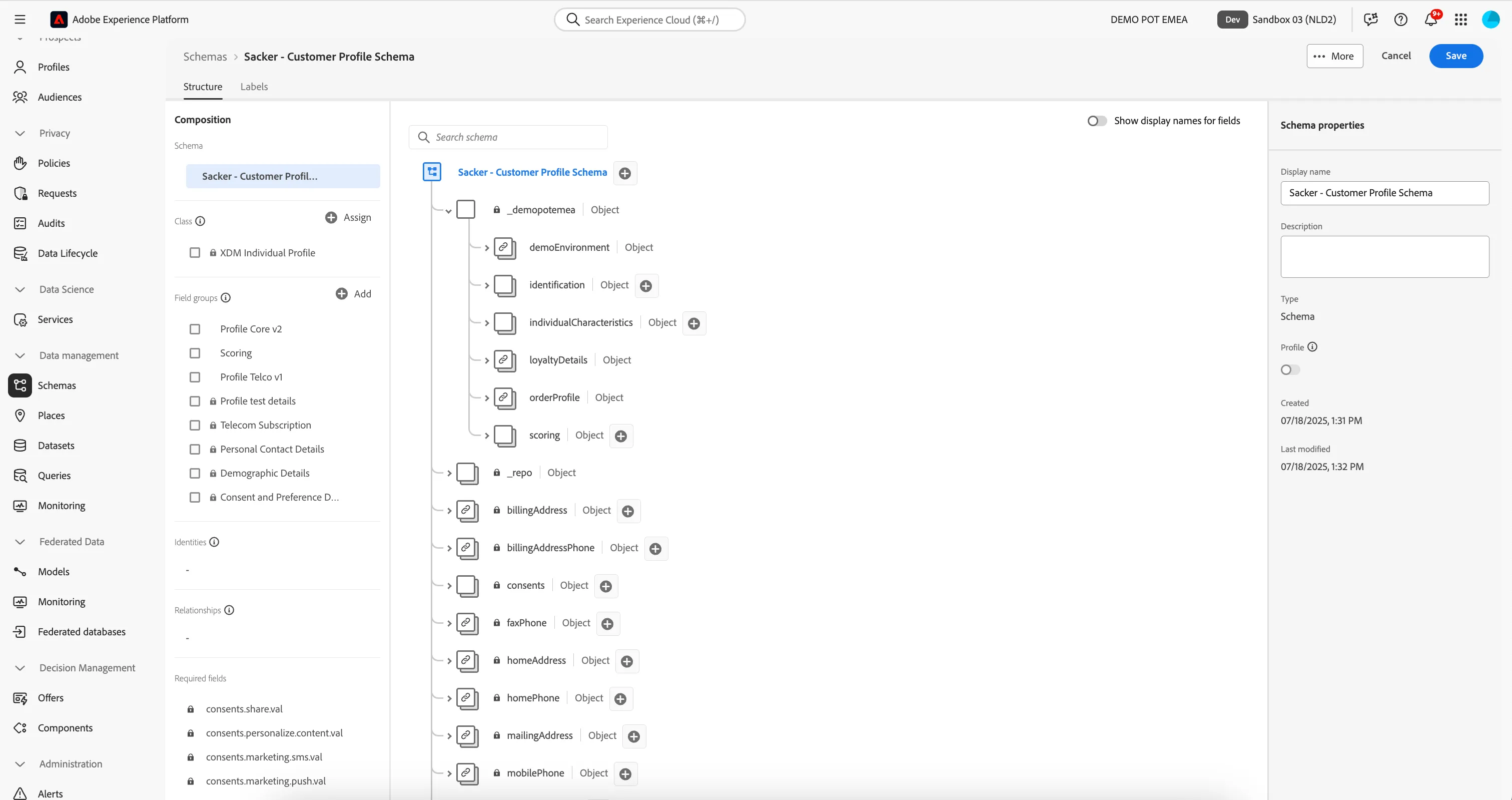Viewport: 1512px width, 800px height.
Task: Add a field to consents object
Action: point(606,587)
